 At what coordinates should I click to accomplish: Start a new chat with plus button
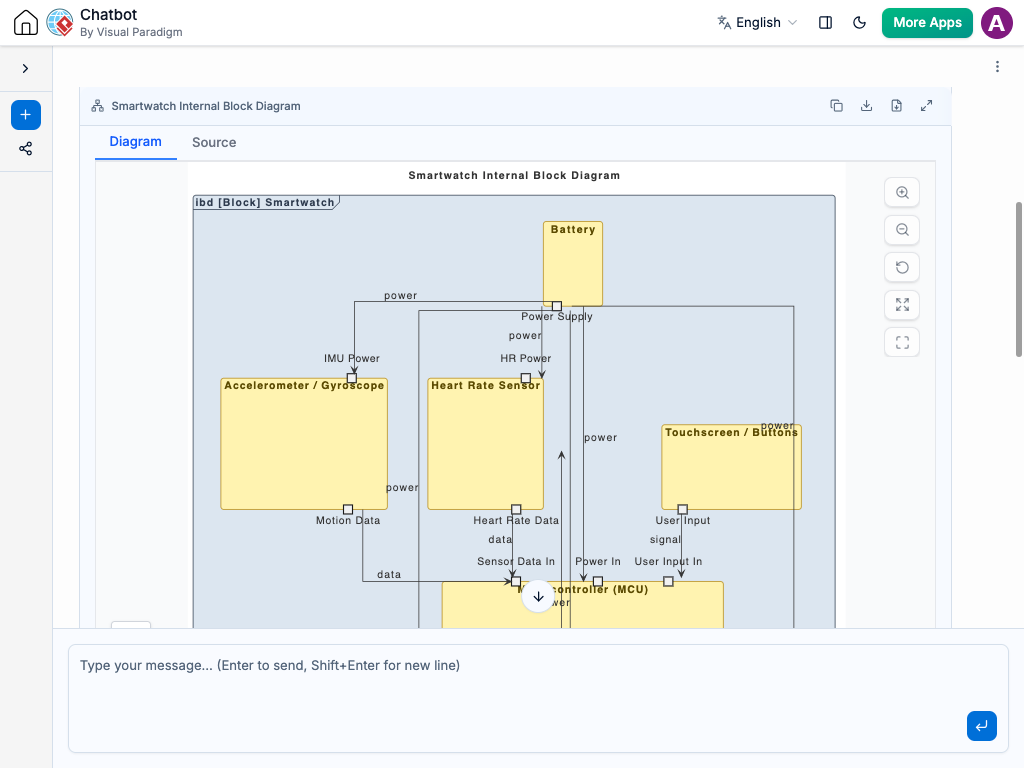tap(25, 115)
